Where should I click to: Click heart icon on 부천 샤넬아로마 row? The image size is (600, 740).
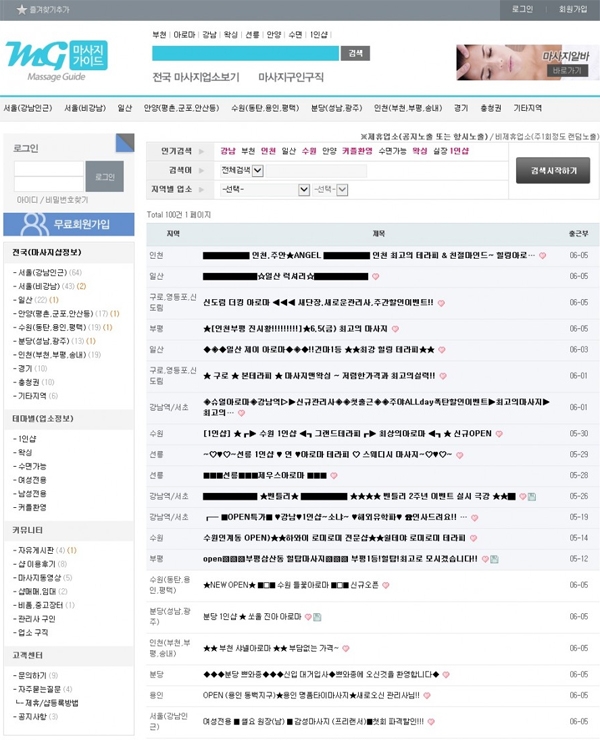[346, 649]
